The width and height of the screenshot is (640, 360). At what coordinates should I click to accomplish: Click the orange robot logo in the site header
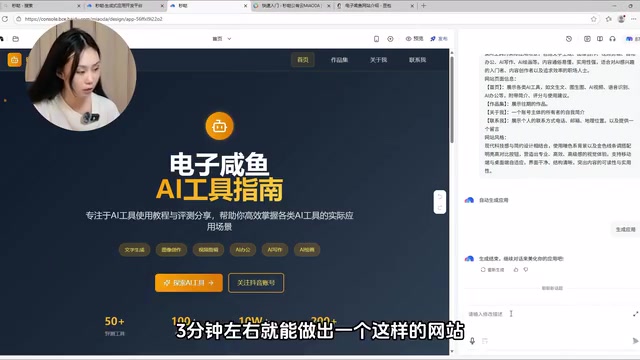[x=14, y=60]
